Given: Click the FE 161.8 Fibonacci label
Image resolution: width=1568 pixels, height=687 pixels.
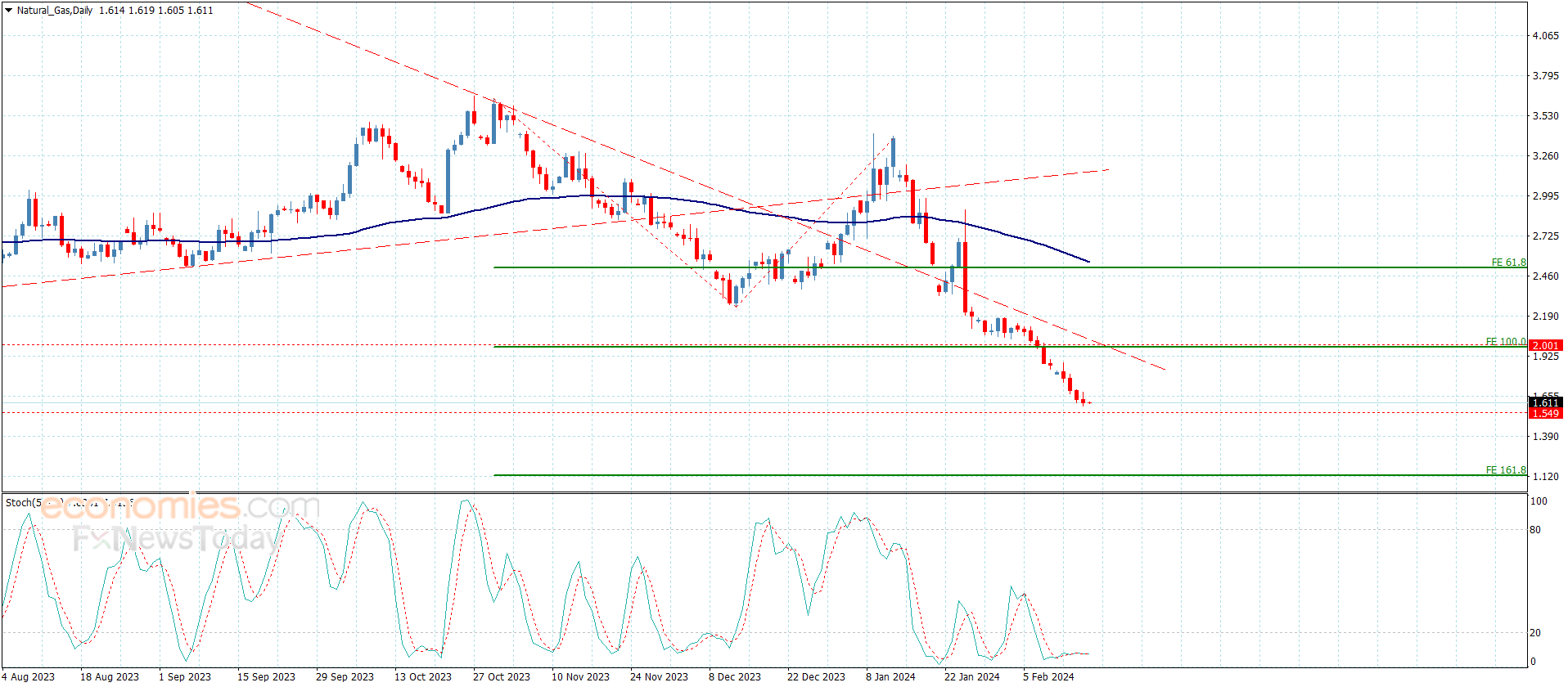Looking at the screenshot, I should pos(1505,470).
